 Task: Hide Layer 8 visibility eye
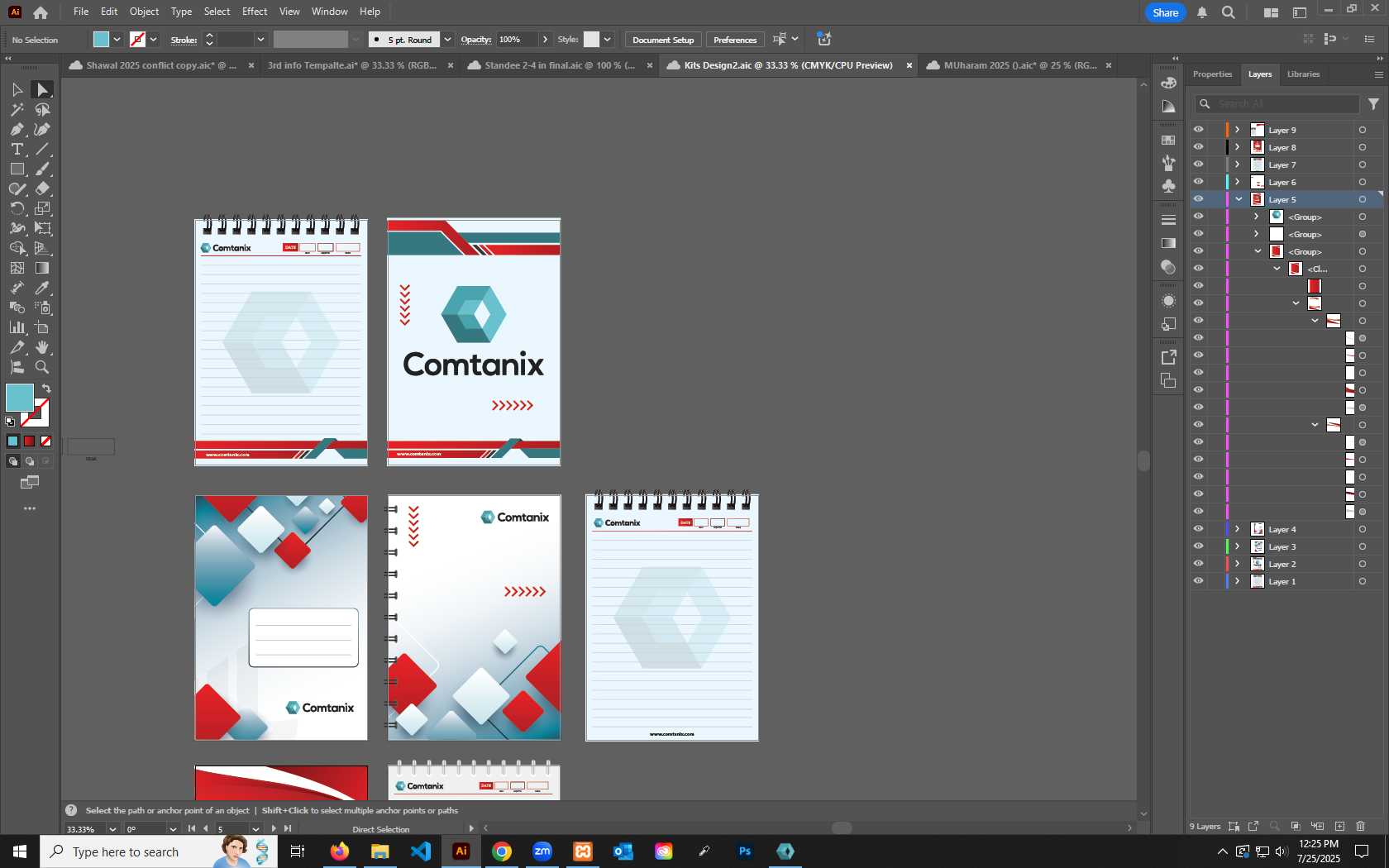coord(1198,147)
